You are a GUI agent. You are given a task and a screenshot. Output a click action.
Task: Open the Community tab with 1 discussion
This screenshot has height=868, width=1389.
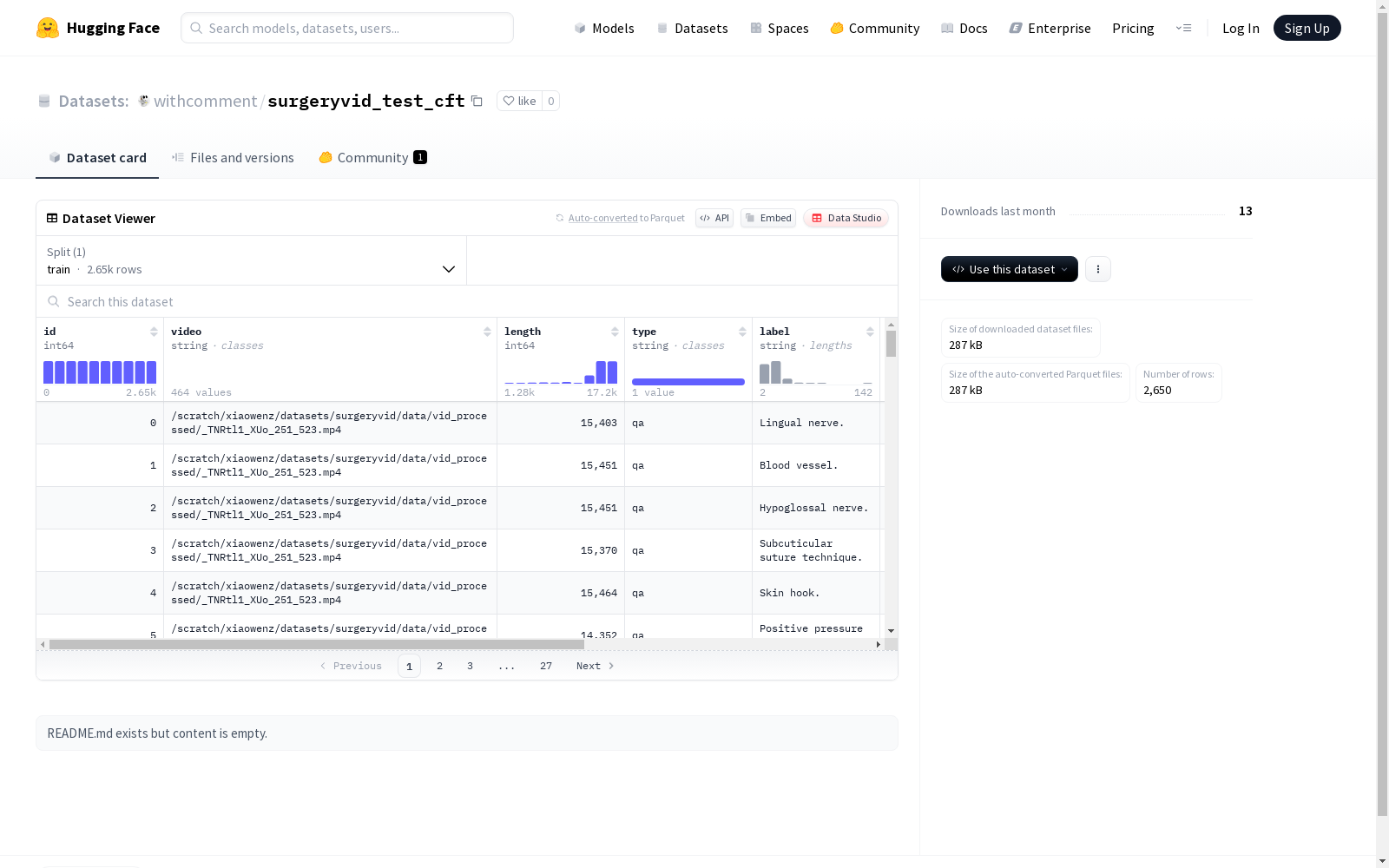pyautogui.click(x=372, y=157)
